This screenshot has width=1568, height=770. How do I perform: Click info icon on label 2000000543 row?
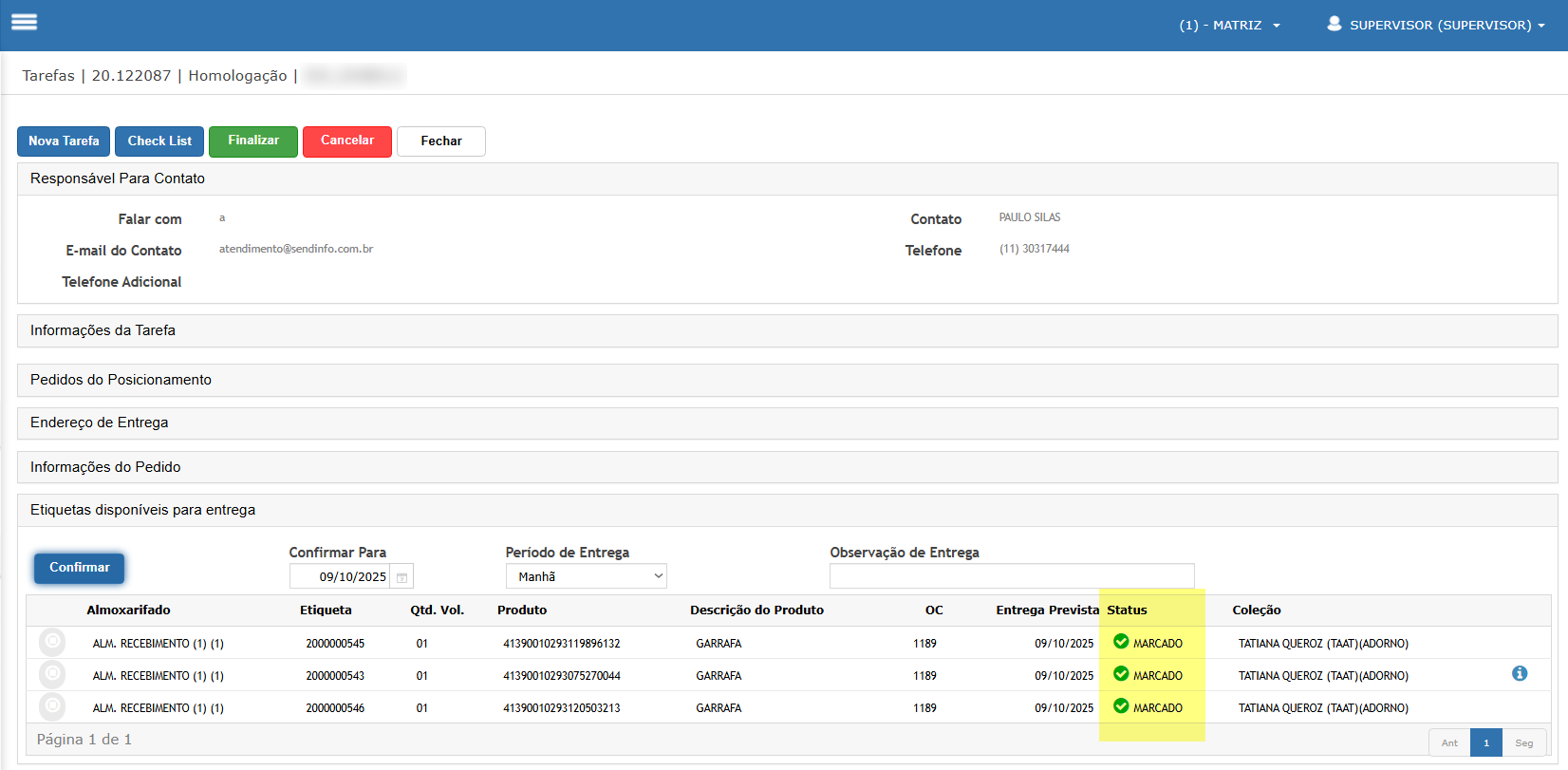coord(1519,673)
